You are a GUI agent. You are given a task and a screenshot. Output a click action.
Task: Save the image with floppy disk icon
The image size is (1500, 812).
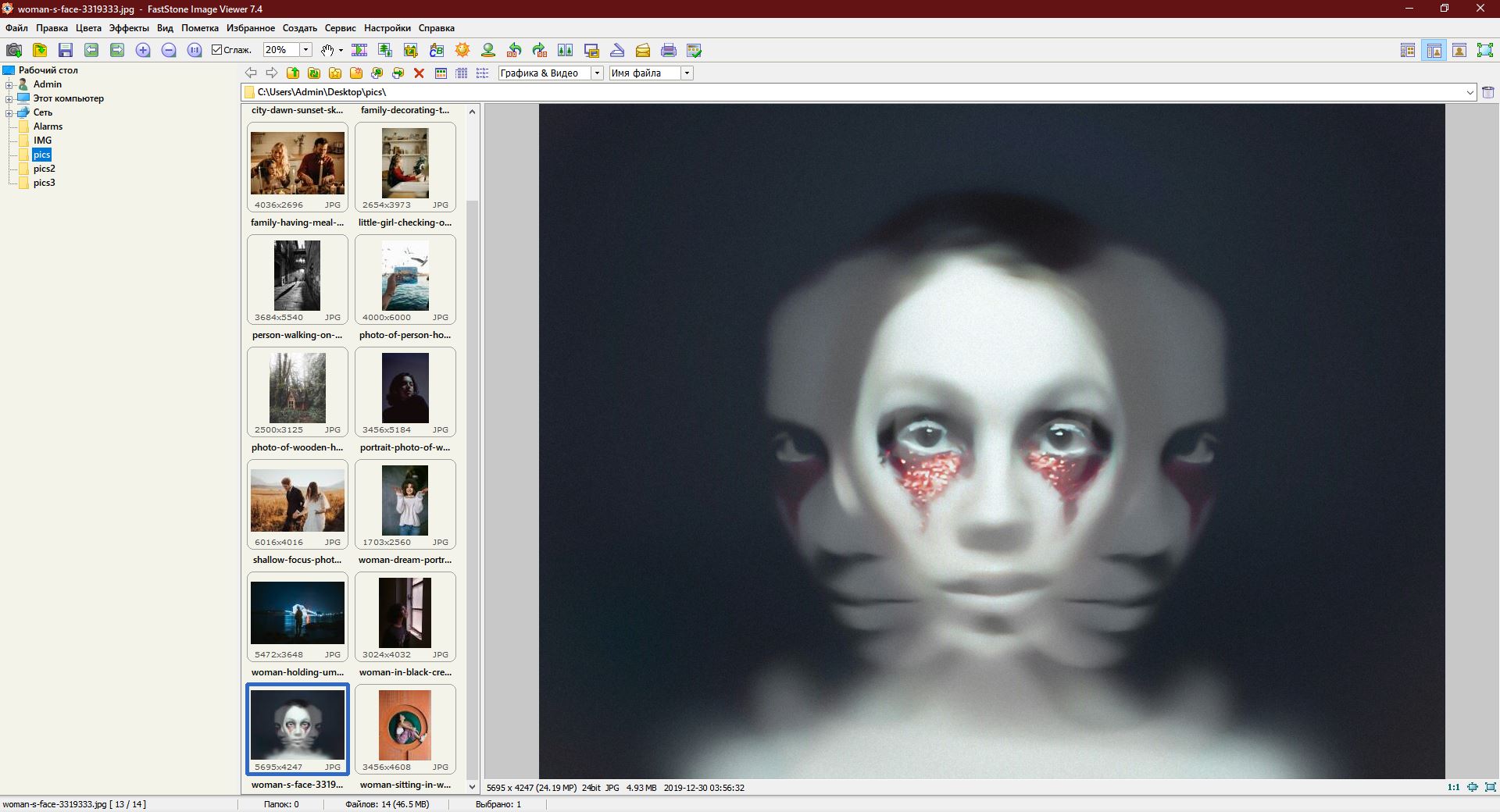click(66, 50)
